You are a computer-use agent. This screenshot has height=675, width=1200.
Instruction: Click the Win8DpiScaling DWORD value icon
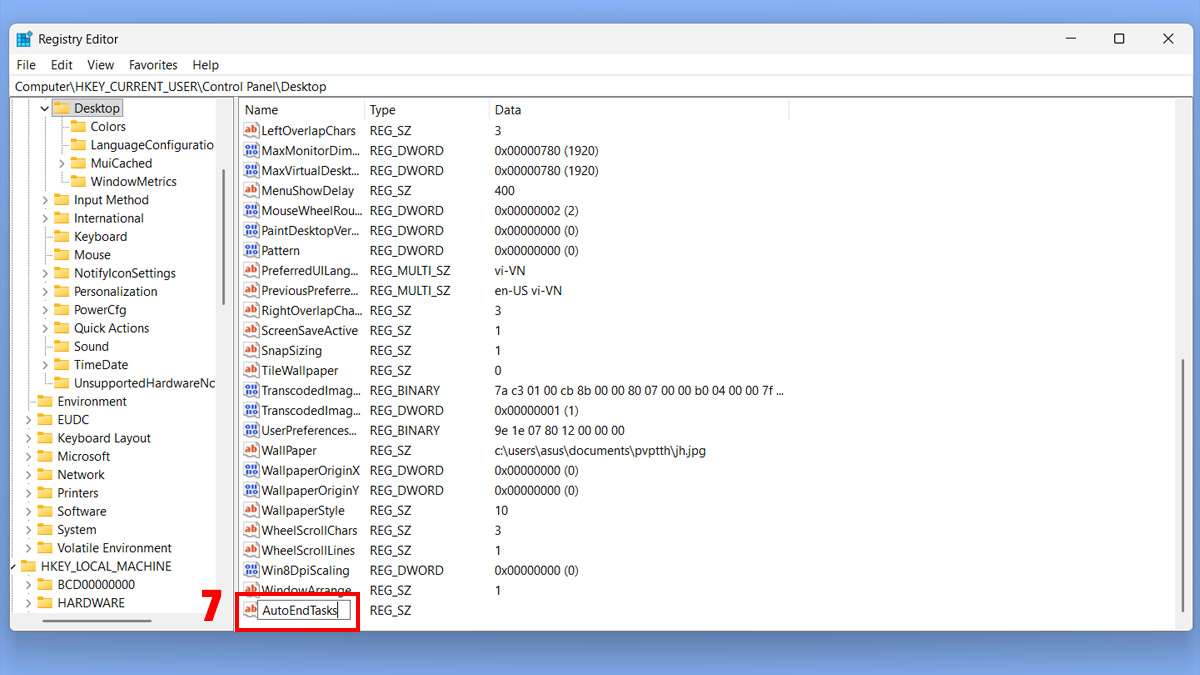point(251,571)
